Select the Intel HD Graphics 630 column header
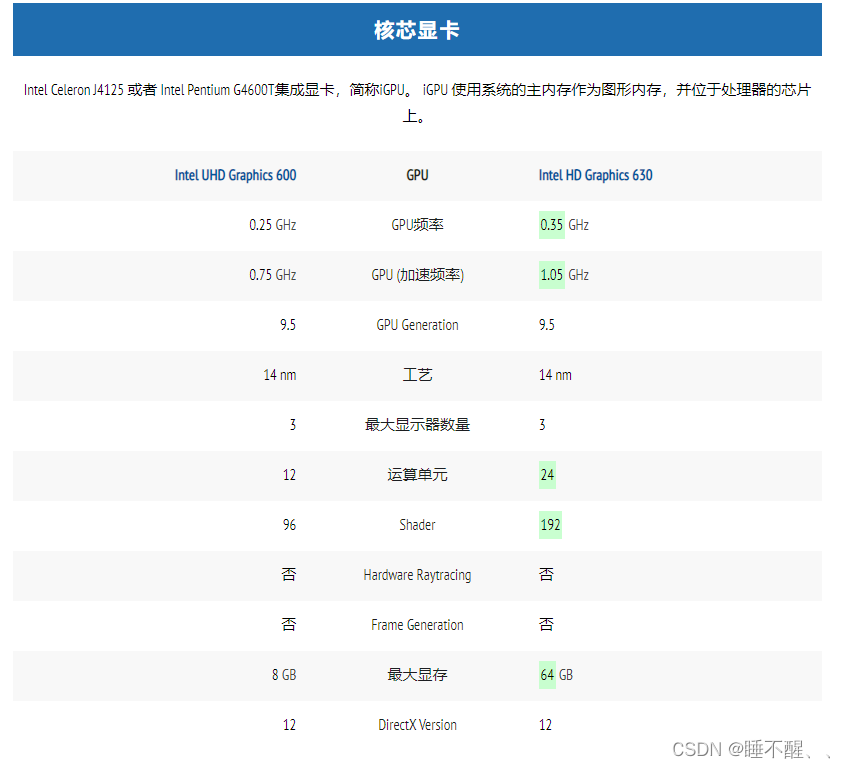845x768 pixels. [x=596, y=175]
